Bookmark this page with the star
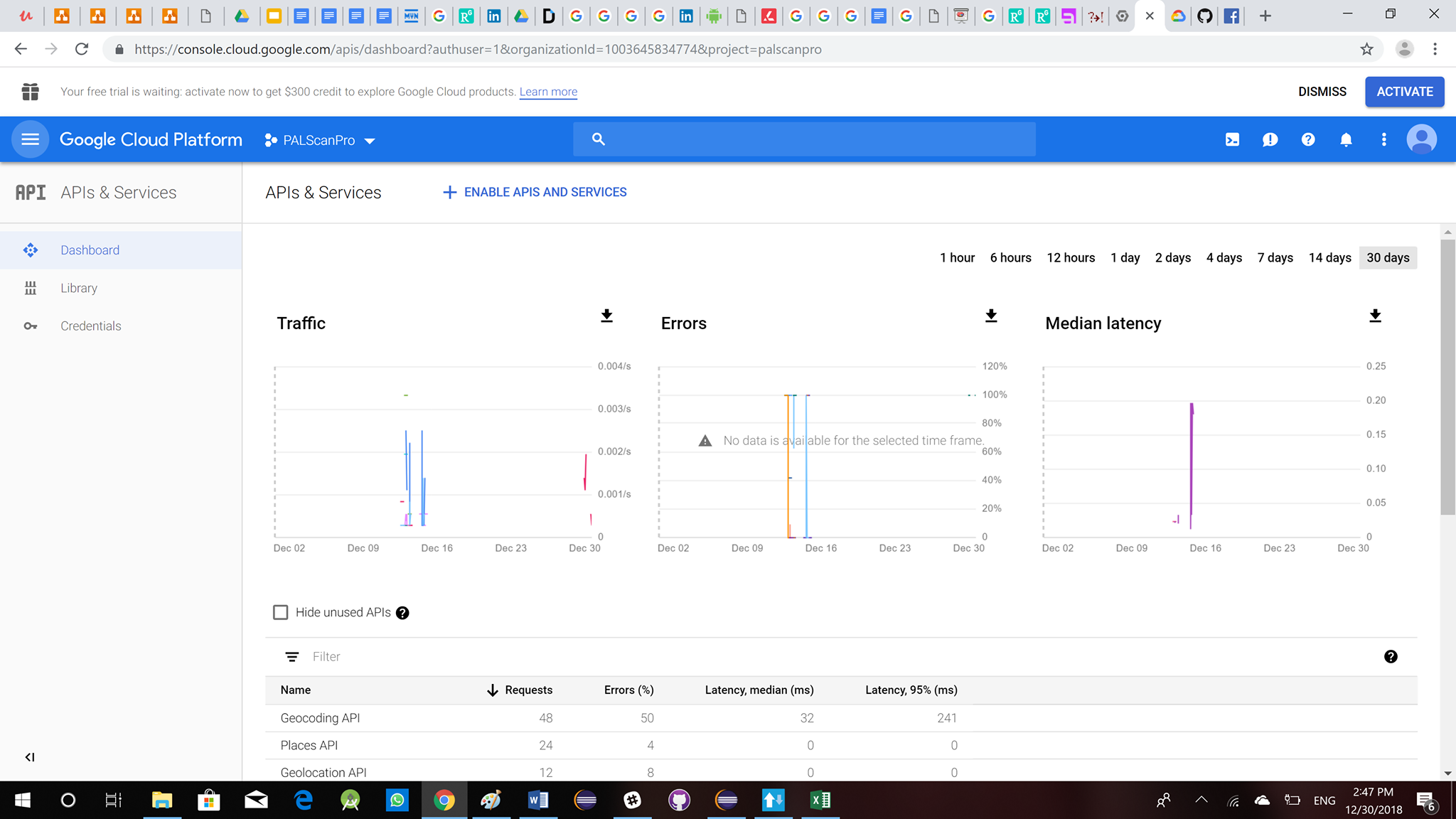This screenshot has height=819, width=1456. click(1366, 49)
